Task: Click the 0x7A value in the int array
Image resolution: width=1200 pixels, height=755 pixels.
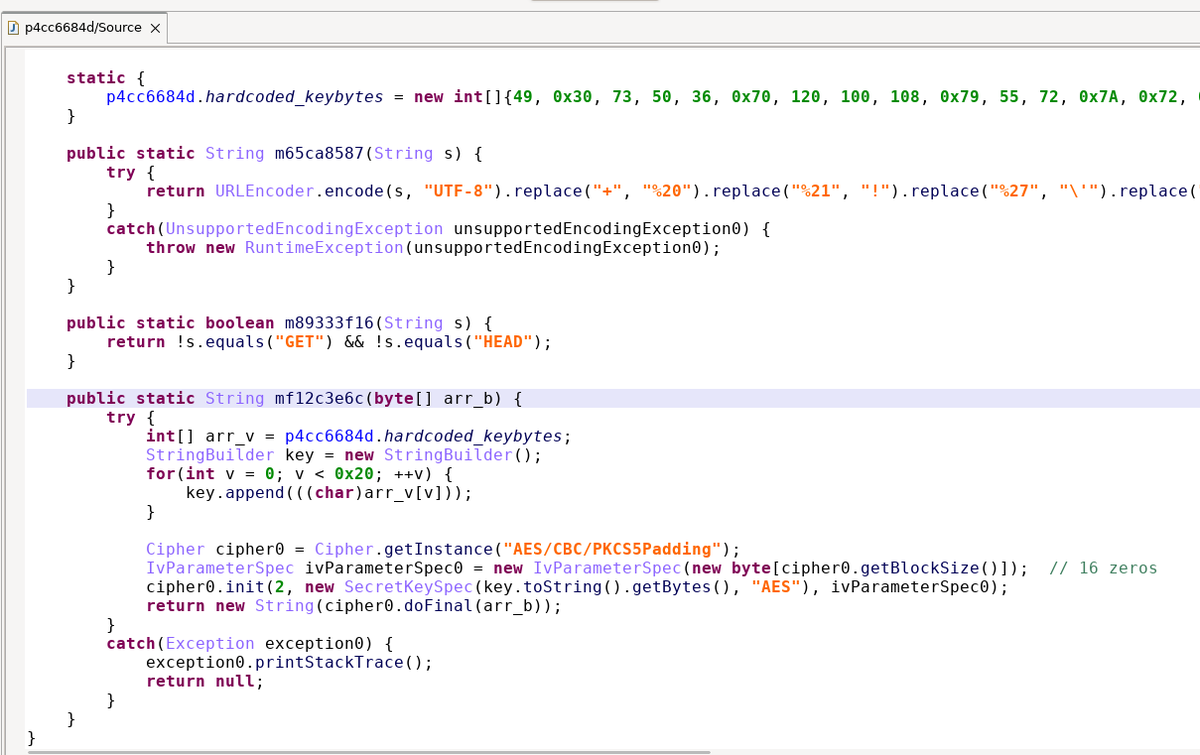Action: click(x=1099, y=97)
